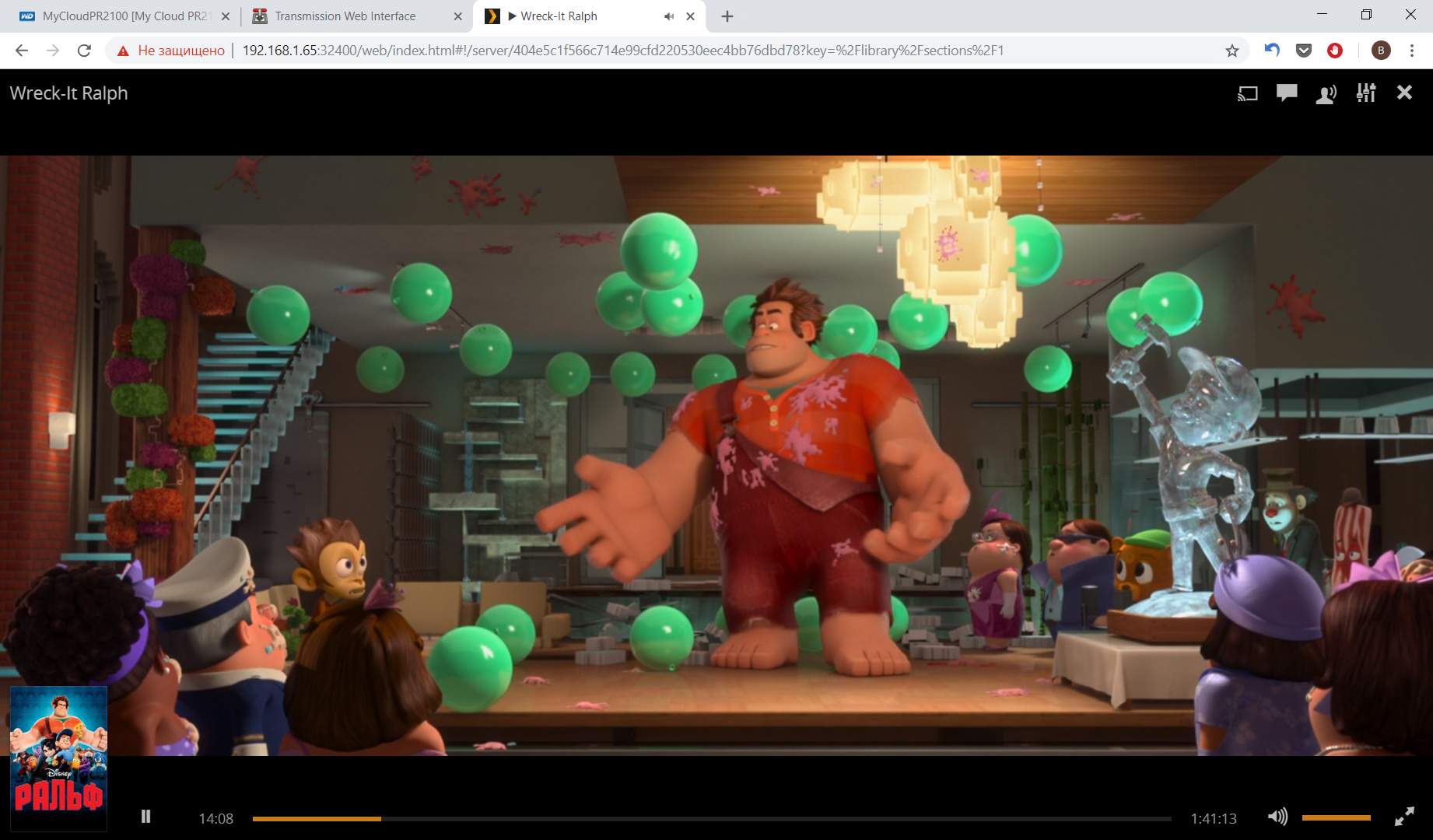The width and height of the screenshot is (1433, 840).
Task: Click the blue undo arrow extension icon
Action: click(x=1272, y=51)
